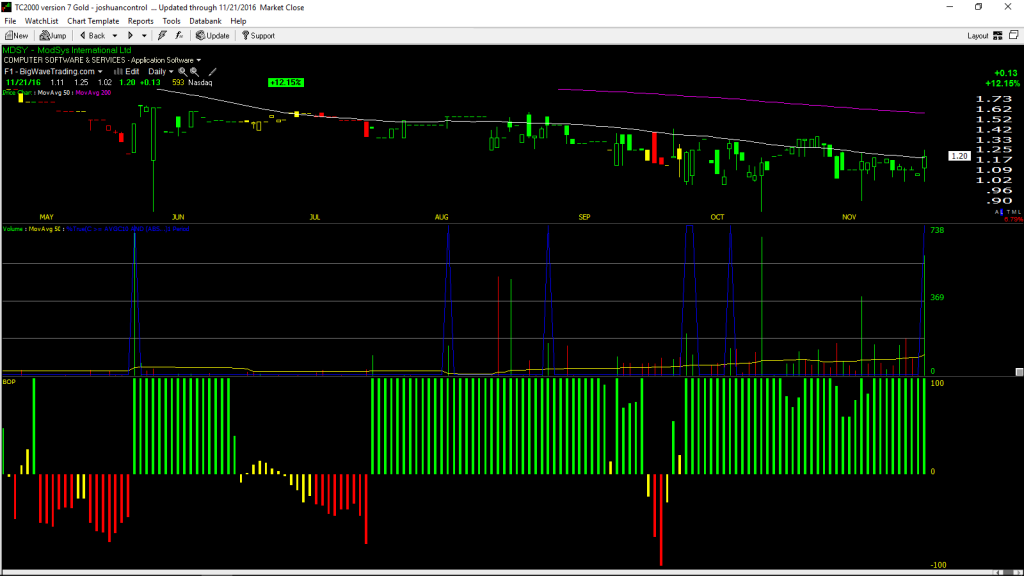Click the Volume indicator label
The height and width of the screenshot is (576, 1024).
tap(13, 229)
